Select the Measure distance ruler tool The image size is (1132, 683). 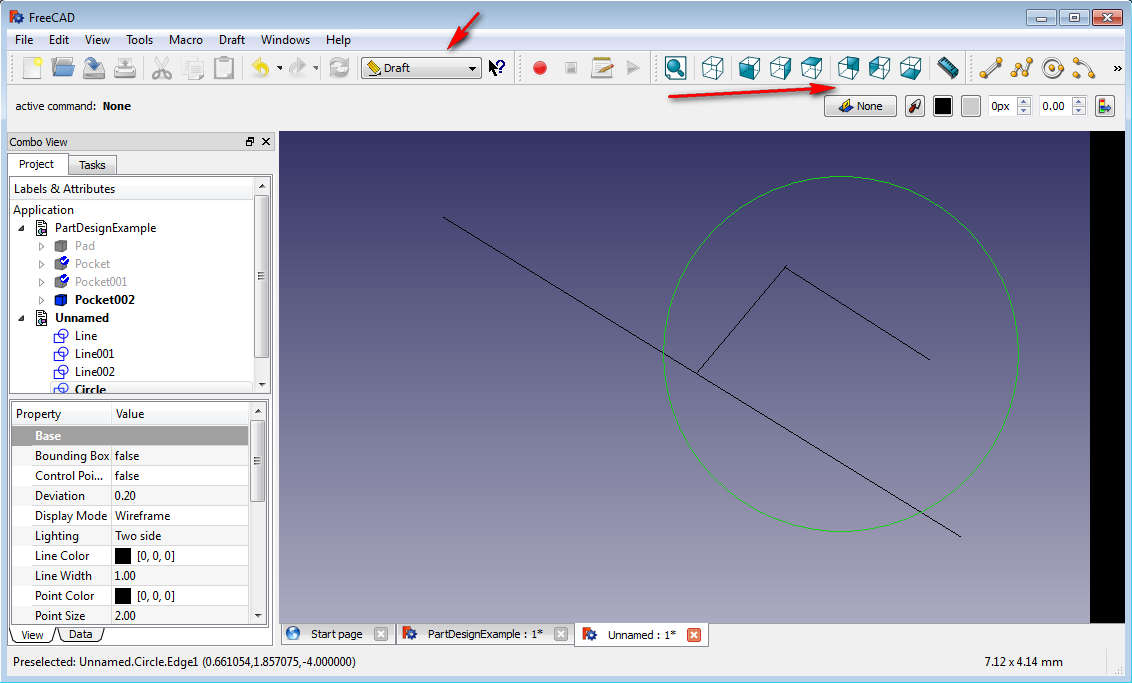click(947, 68)
